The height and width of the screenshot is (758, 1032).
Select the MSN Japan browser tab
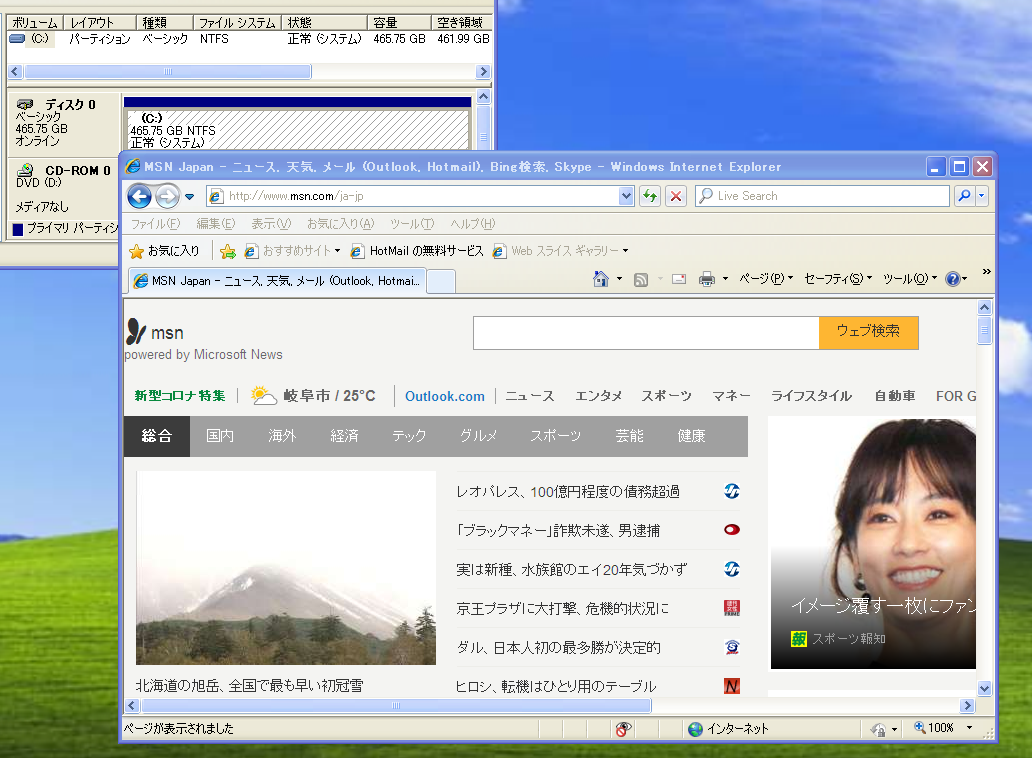[276, 281]
